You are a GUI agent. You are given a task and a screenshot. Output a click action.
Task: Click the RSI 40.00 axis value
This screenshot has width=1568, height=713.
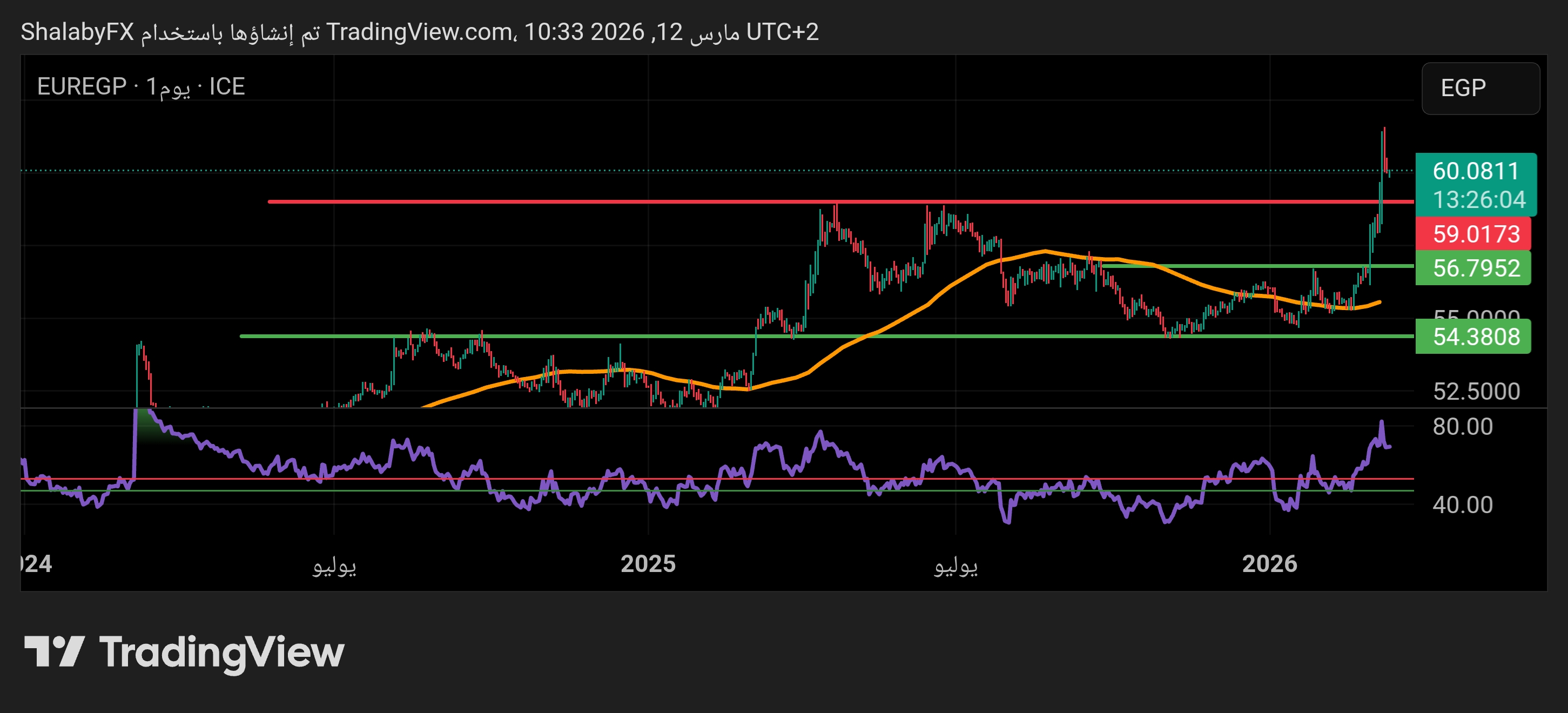1462,504
